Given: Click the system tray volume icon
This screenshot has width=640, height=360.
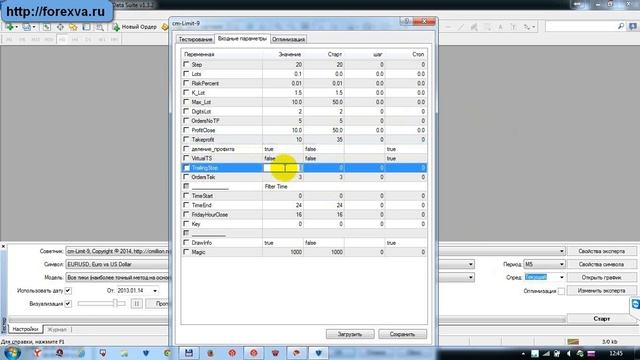Looking at the screenshot, I should click(x=569, y=353).
